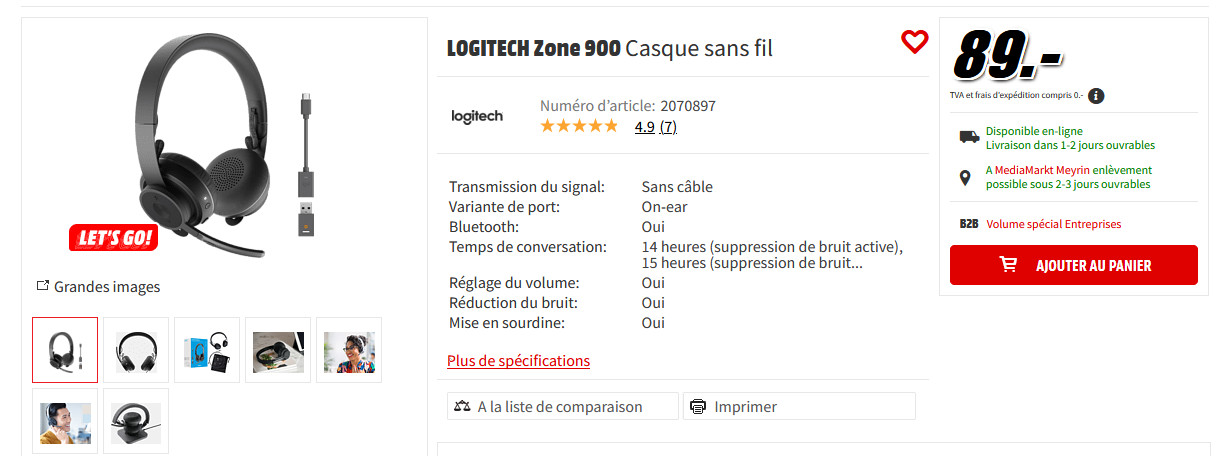Image resolution: width=1229 pixels, height=456 pixels.
Task: Open Volume spécial Entreprises link
Action: point(1053,224)
